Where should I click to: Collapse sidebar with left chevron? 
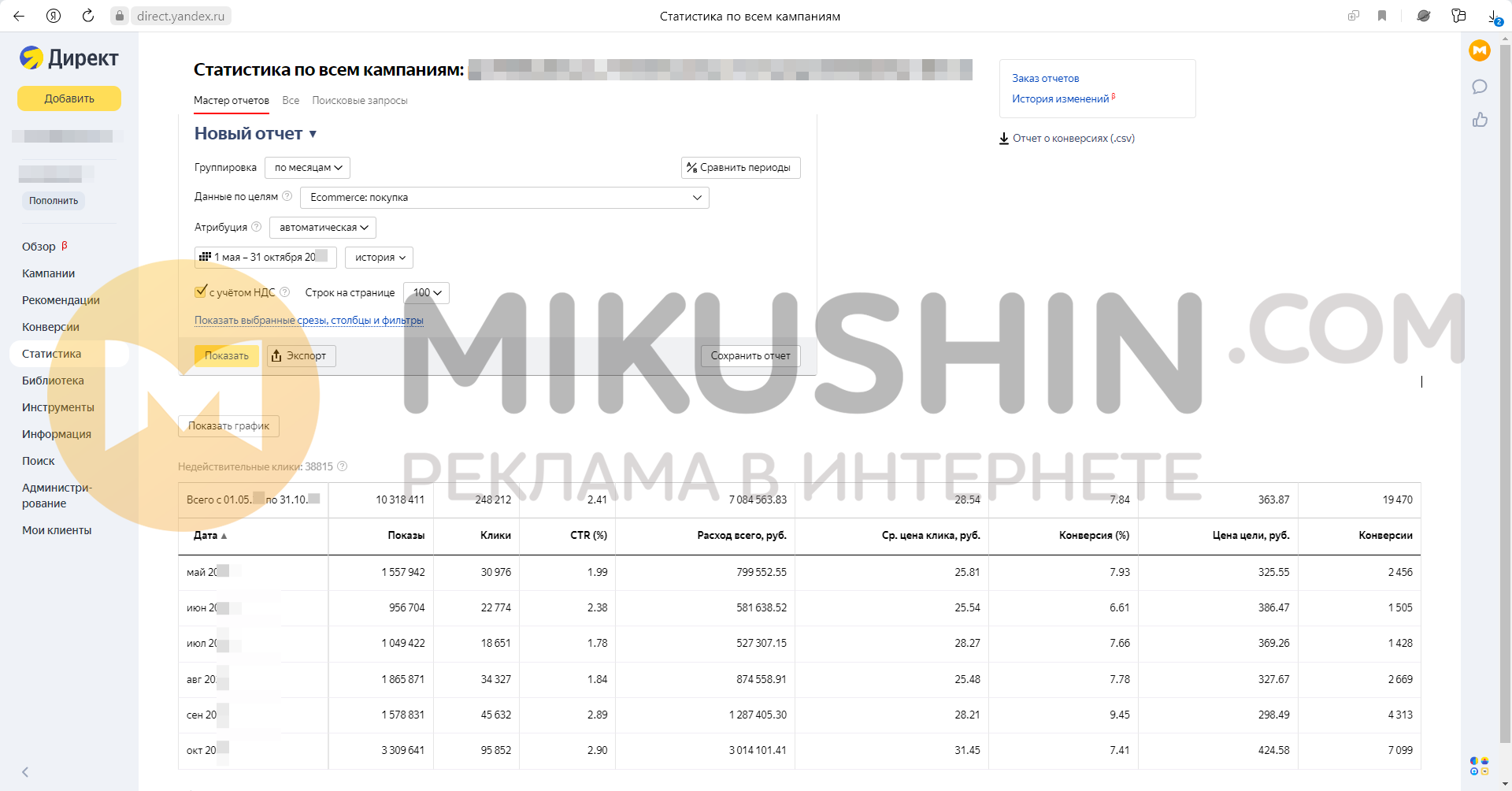tap(25, 772)
